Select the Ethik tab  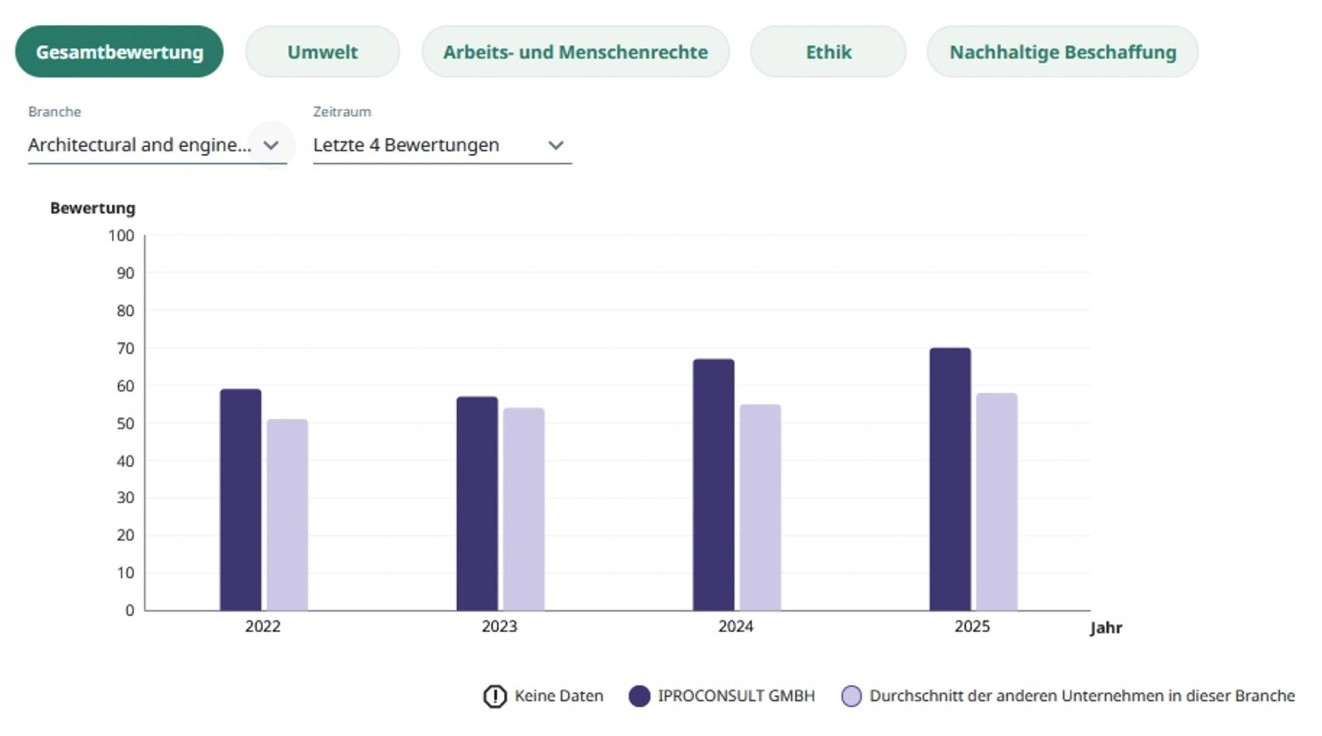[x=828, y=51]
